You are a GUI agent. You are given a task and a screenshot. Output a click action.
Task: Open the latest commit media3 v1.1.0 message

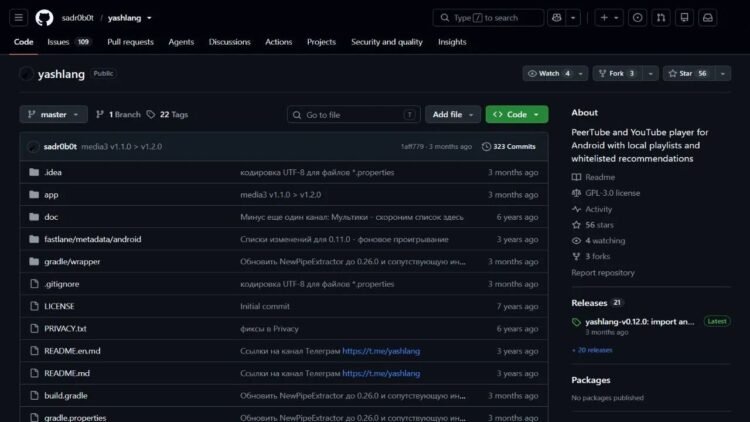coord(121,146)
